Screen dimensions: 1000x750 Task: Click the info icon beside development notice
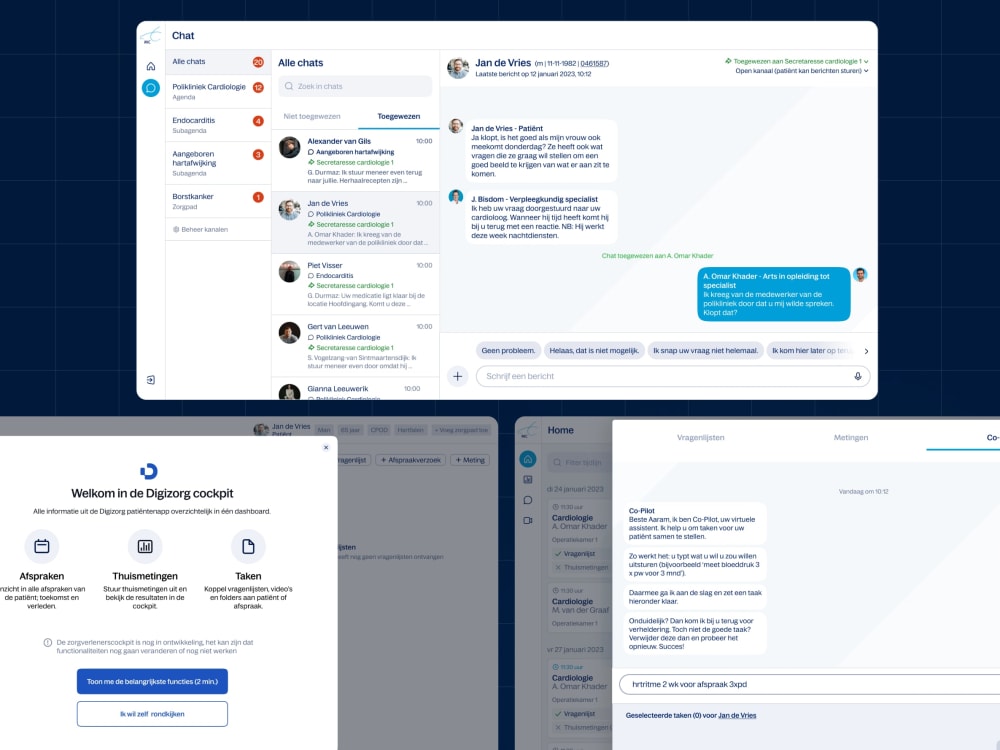point(48,642)
